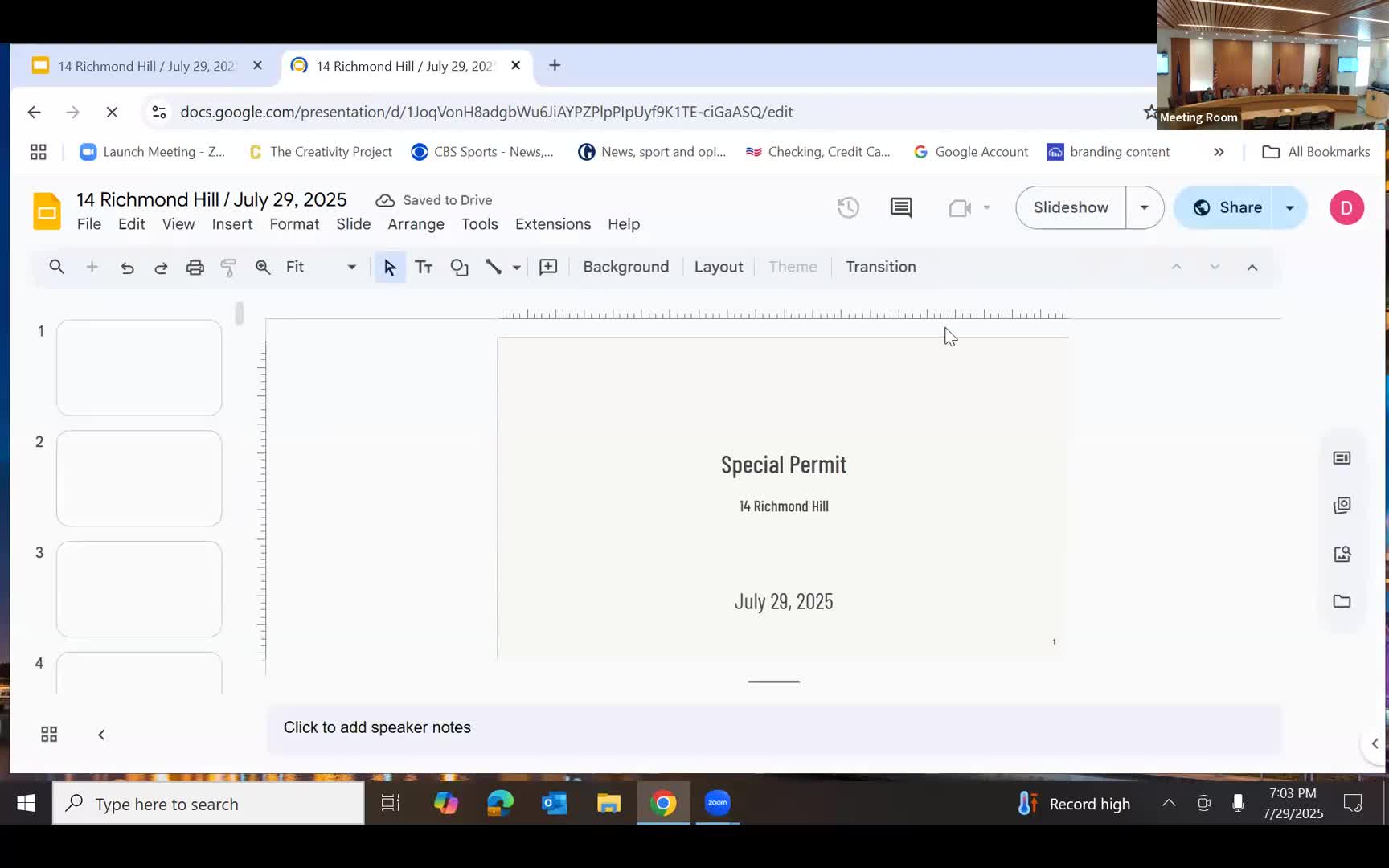Open the folder side panel icon on right edge

[x=1342, y=601]
